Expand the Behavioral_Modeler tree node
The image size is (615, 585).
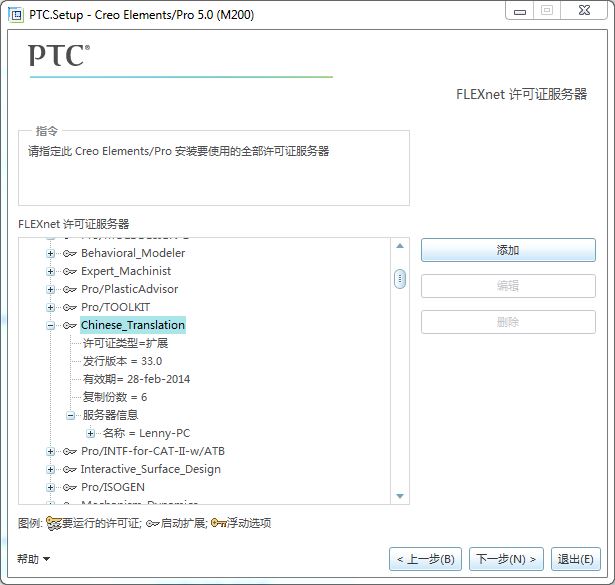coord(50,254)
